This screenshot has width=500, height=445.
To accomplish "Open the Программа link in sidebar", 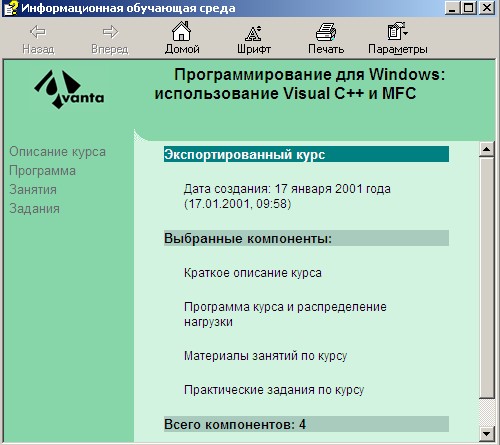I will pos(42,171).
